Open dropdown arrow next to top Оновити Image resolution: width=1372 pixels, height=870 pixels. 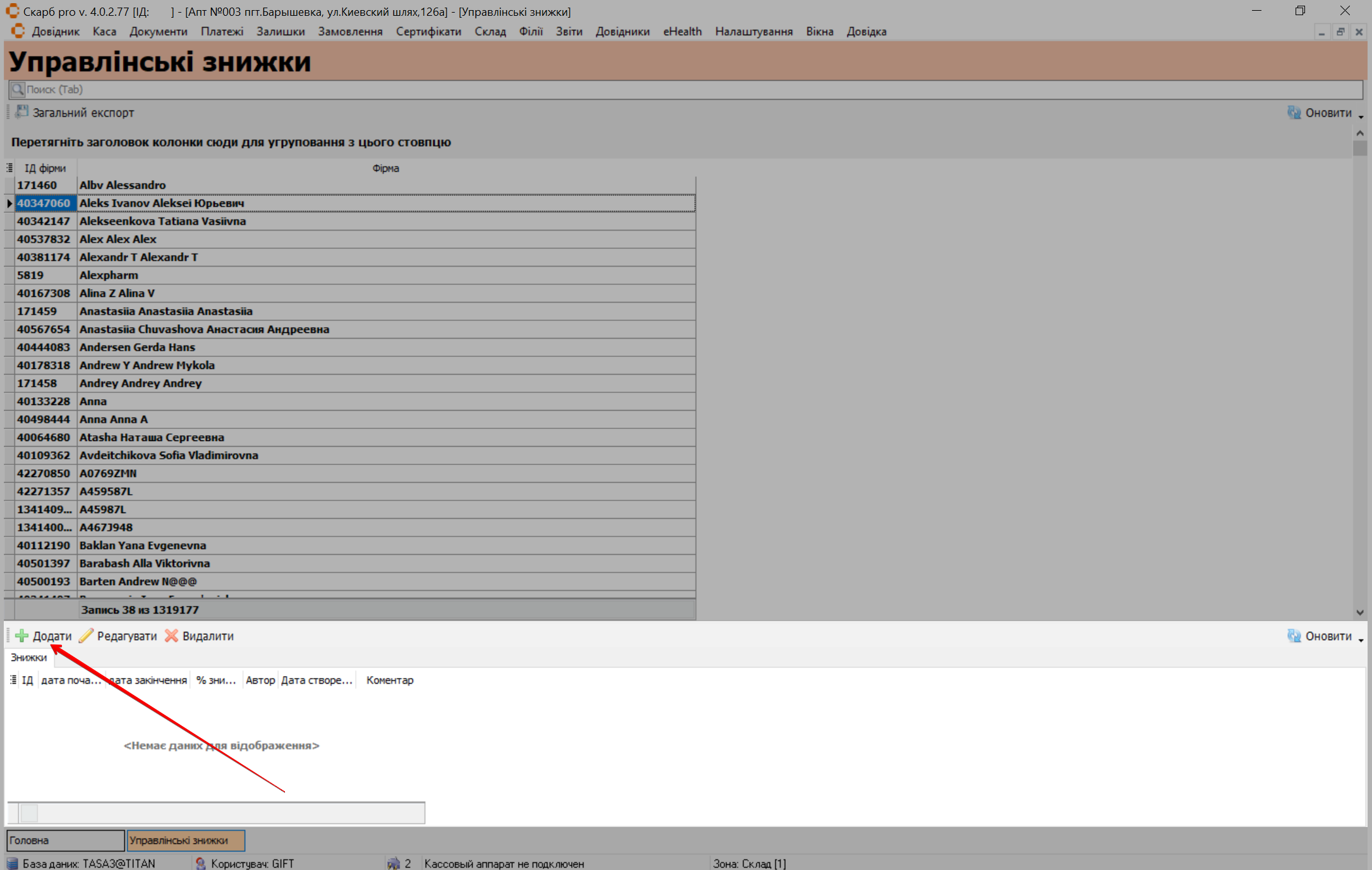click(x=1361, y=116)
